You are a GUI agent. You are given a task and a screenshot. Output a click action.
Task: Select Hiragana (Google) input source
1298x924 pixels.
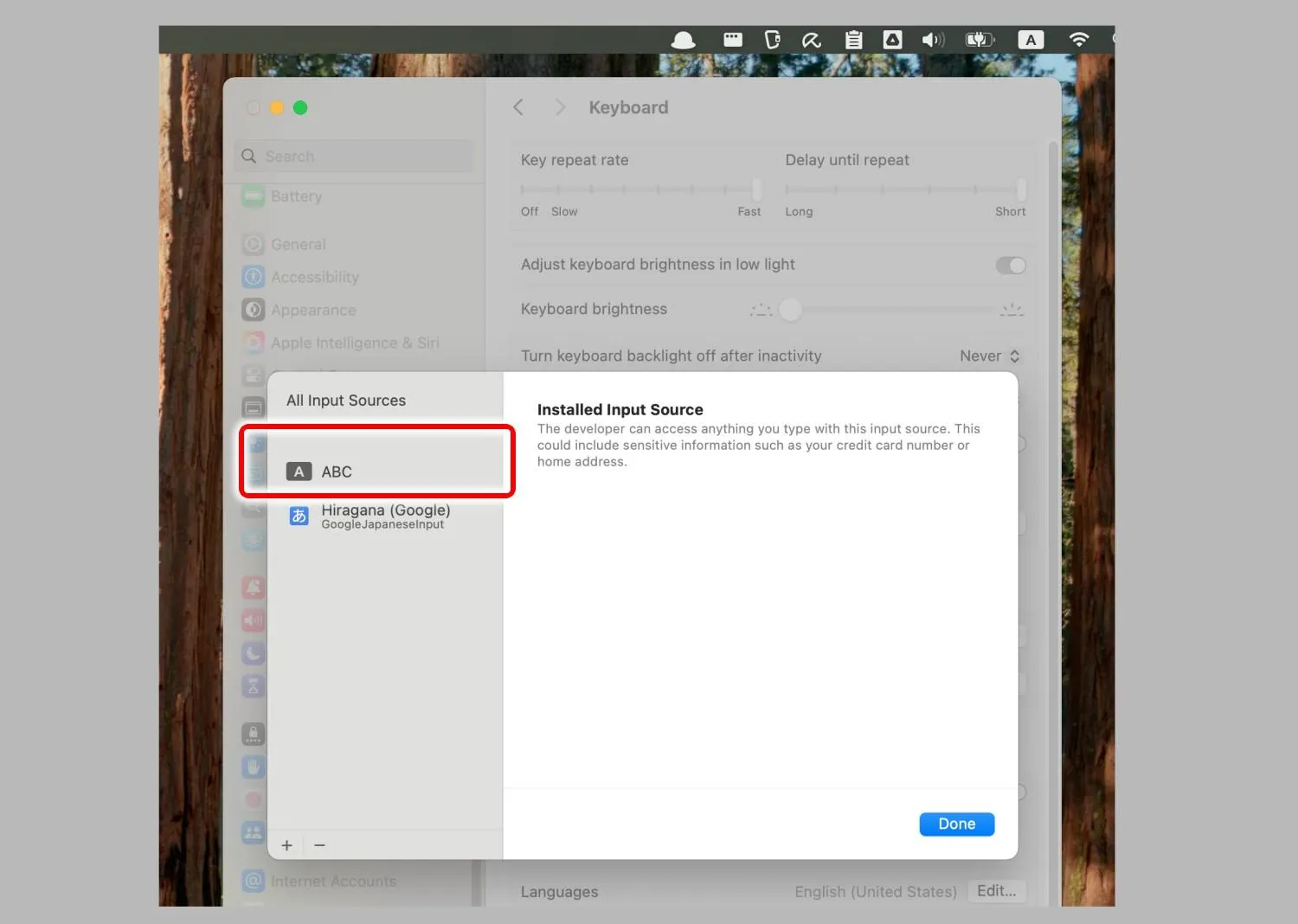click(385, 516)
